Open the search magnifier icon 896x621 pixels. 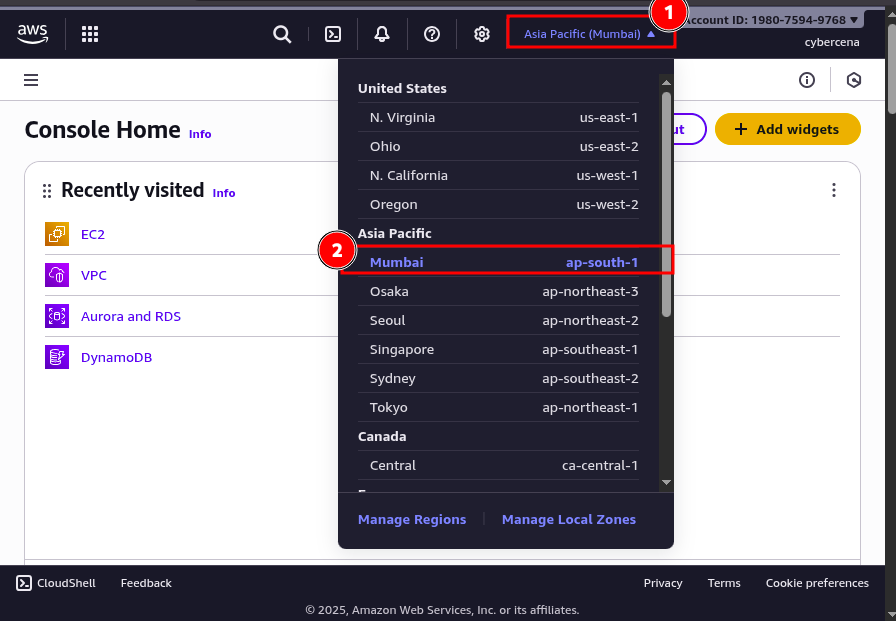pos(282,34)
